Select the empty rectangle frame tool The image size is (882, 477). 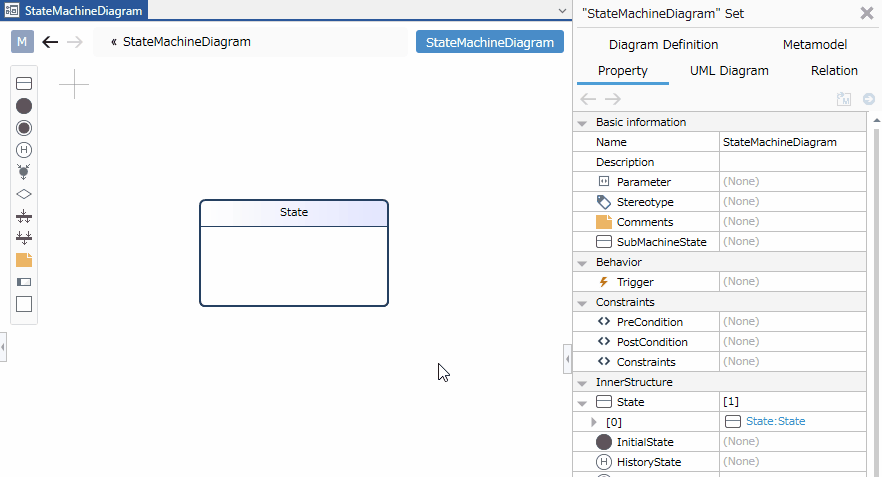pyautogui.click(x=24, y=304)
